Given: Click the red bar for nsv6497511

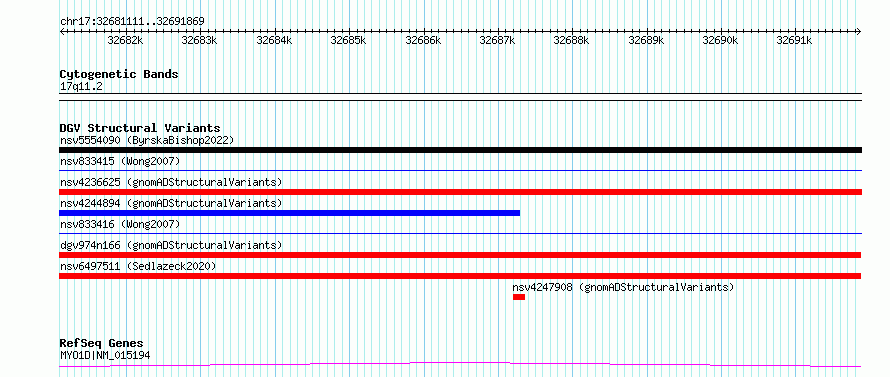Looking at the screenshot, I should [x=460, y=276].
